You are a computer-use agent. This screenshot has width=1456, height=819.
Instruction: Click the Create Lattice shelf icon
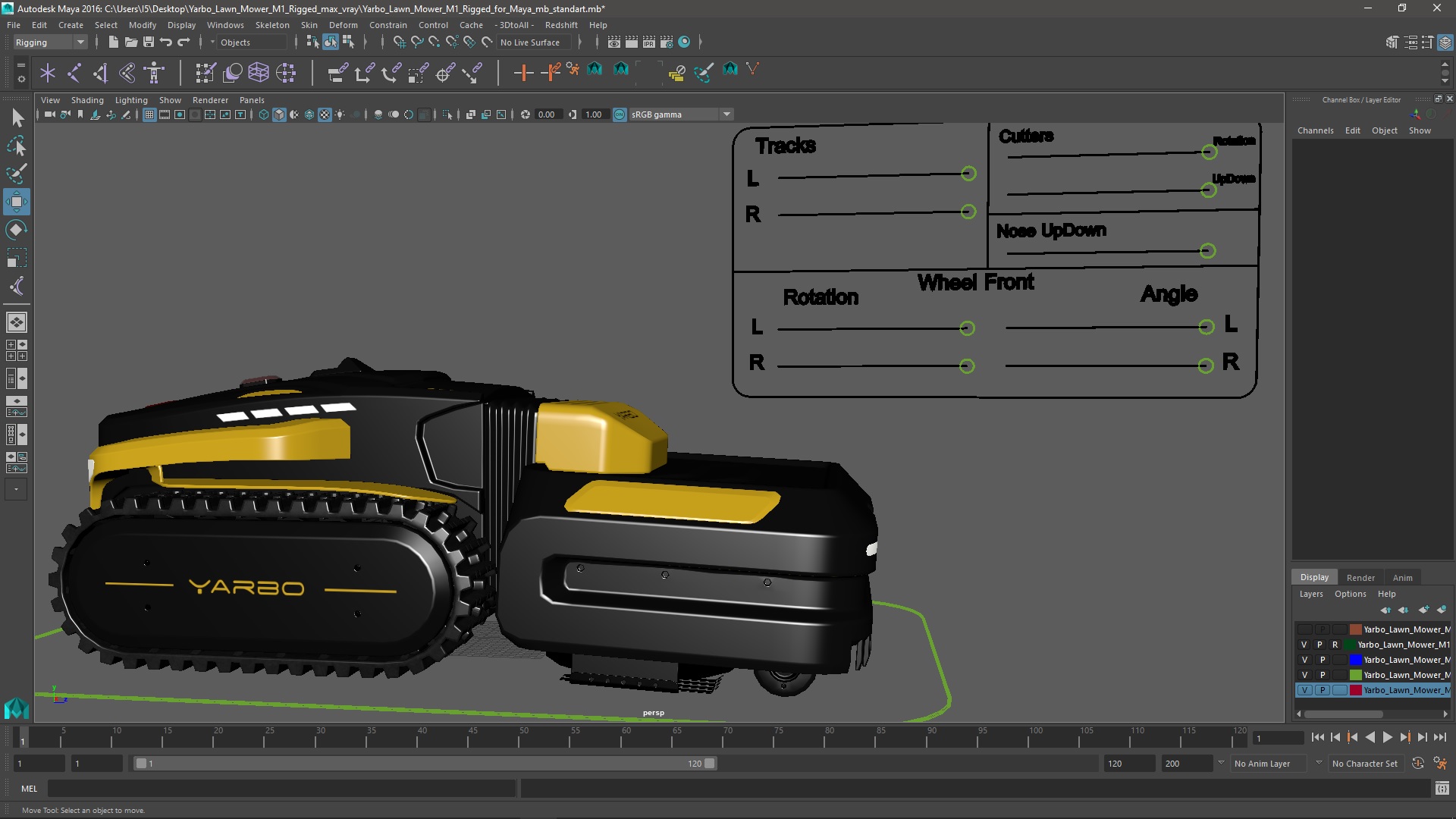pyautogui.click(x=259, y=73)
